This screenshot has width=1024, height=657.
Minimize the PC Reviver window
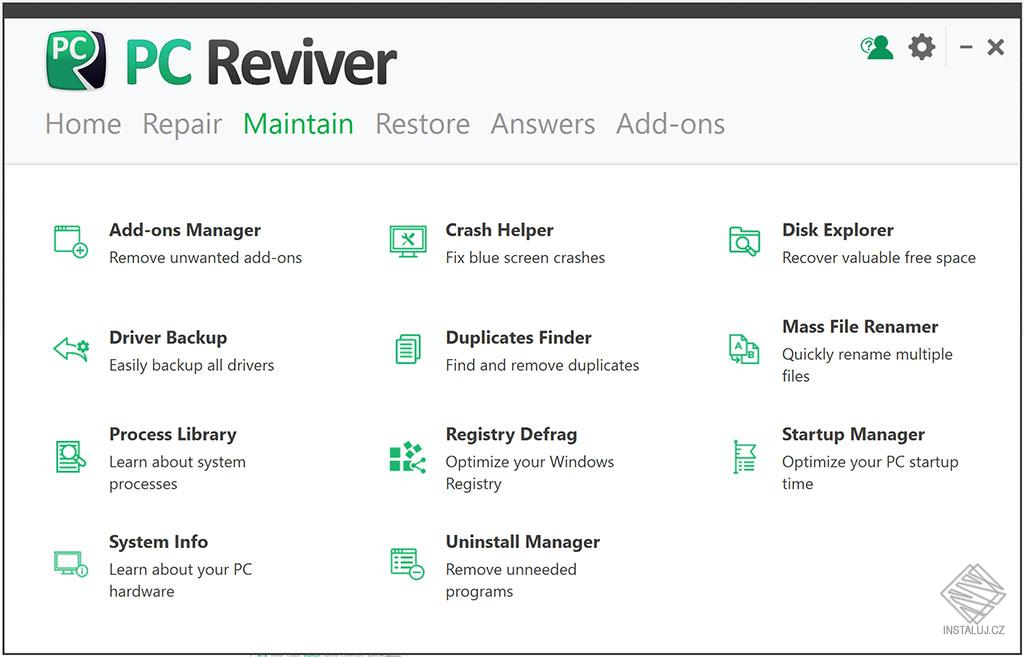point(967,47)
